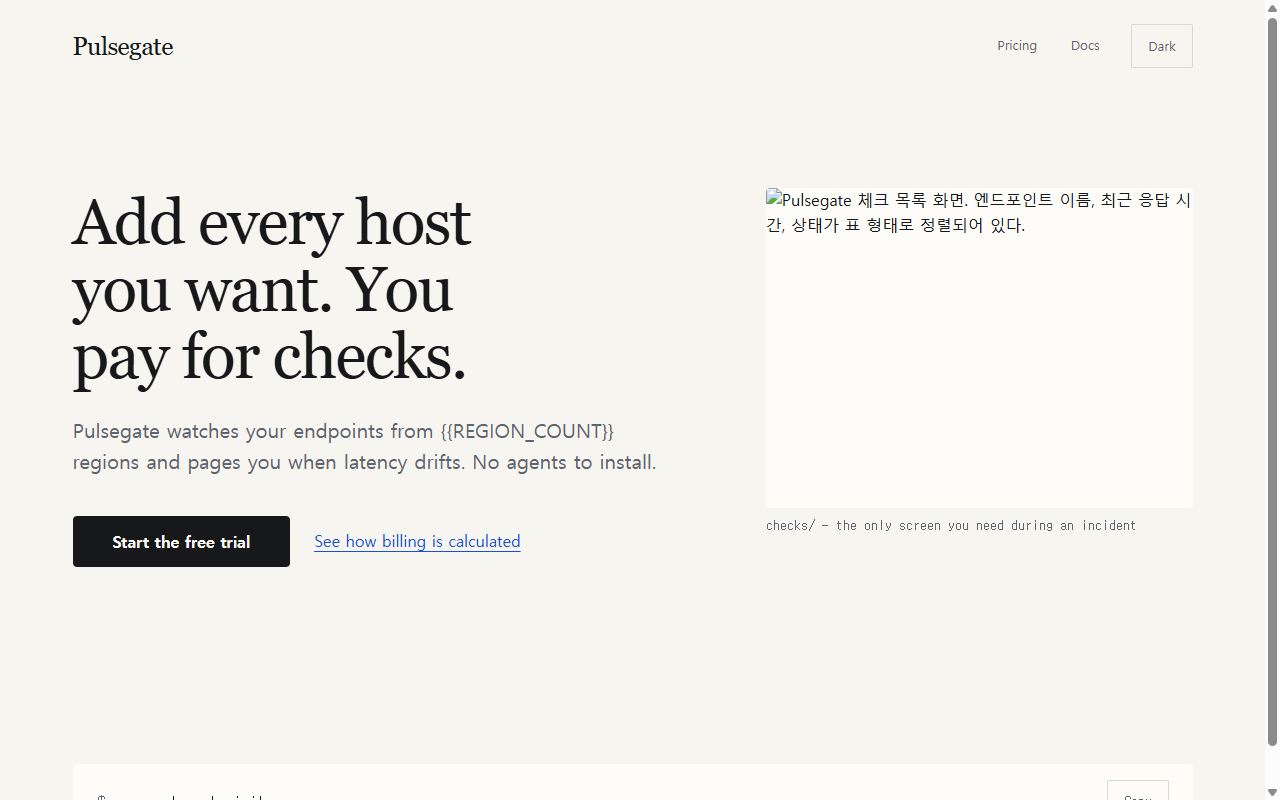Toggle the Dark theme button

1162,46
